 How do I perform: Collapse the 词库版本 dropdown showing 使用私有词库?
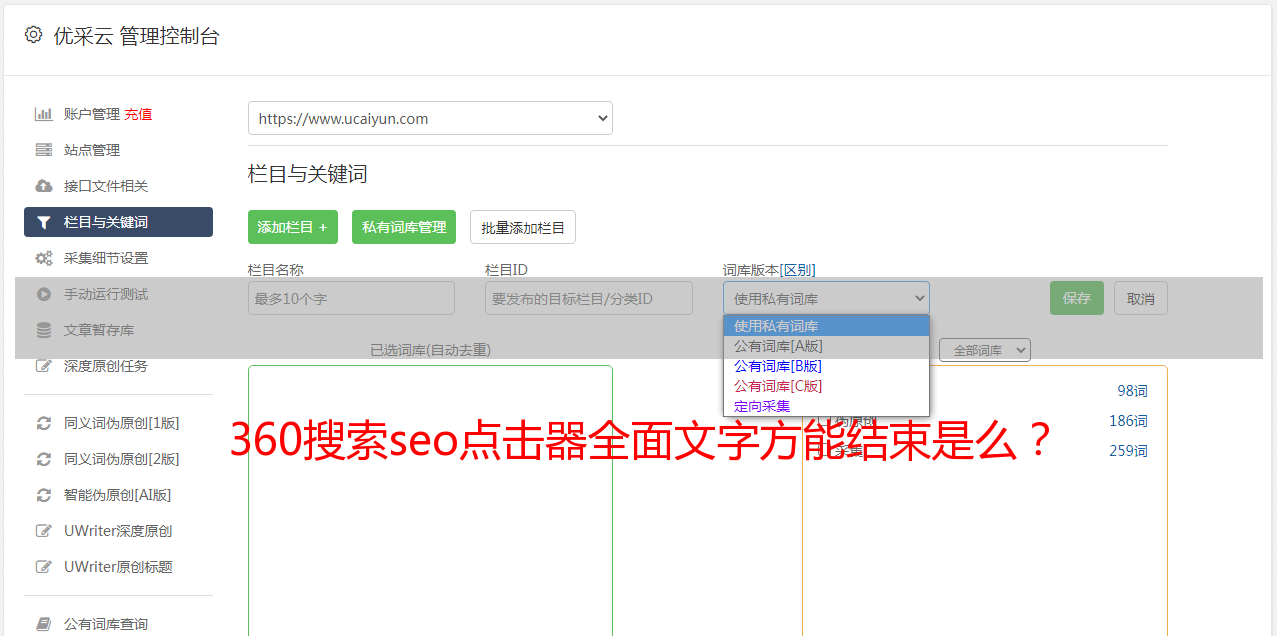click(826, 298)
